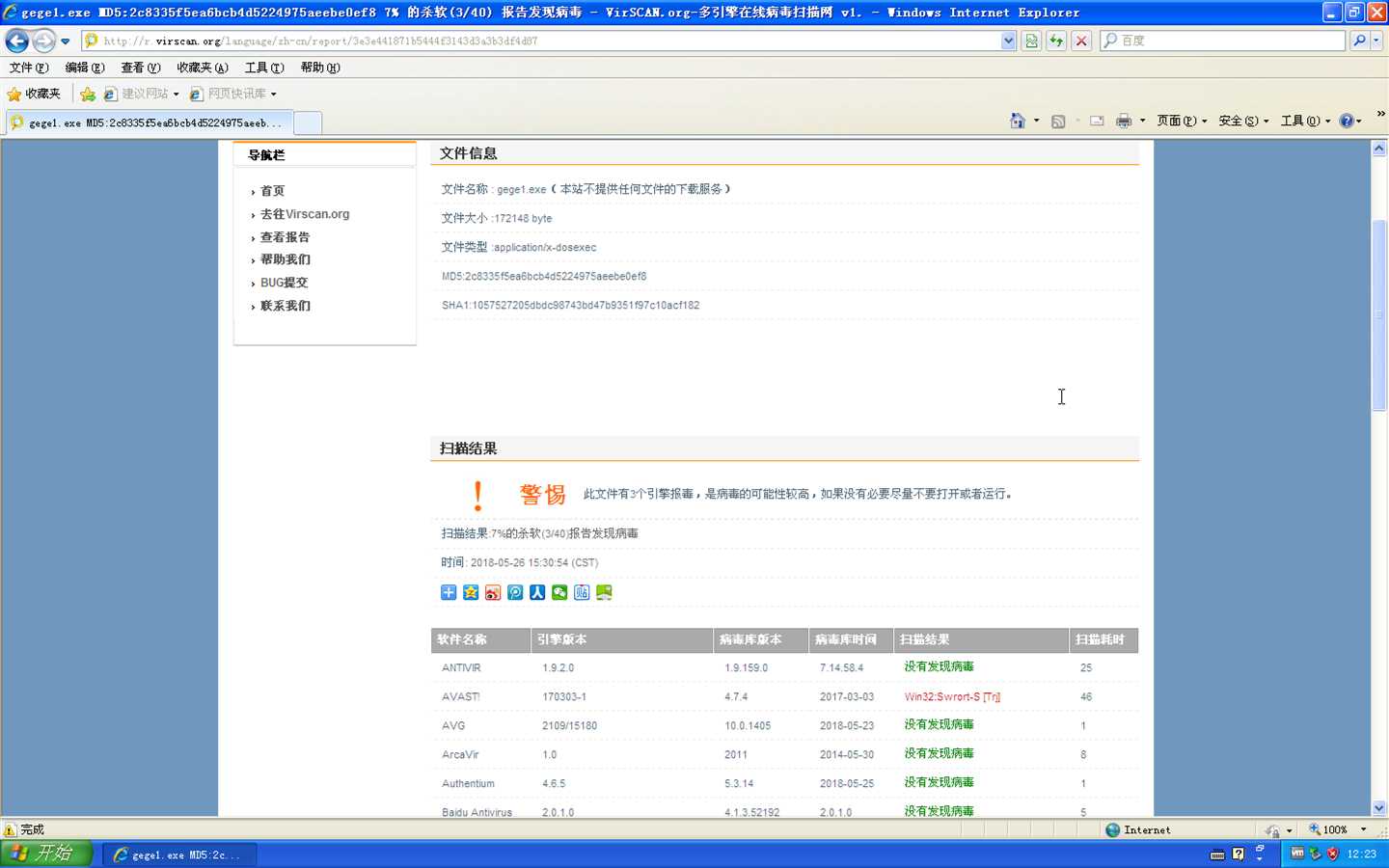
Task: Open the 工具(T) menu in menu bar
Action: (x=264, y=68)
